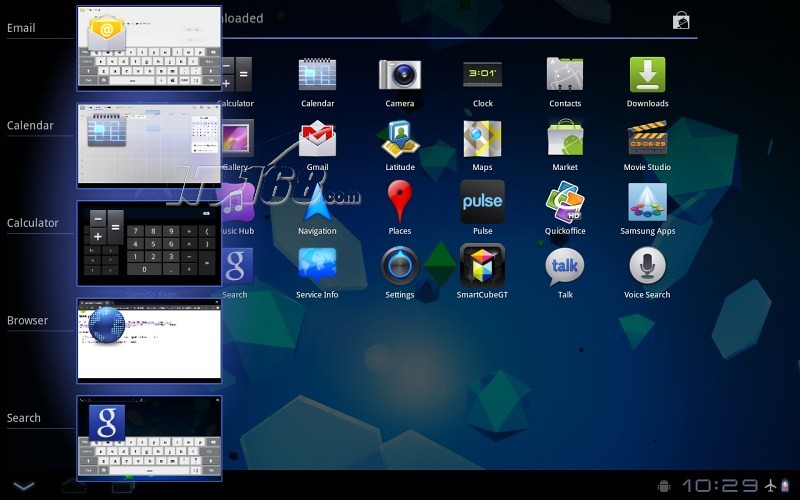Image resolution: width=800 pixels, height=500 pixels.
Task: Open the Movie Studio app
Action: [x=647, y=139]
